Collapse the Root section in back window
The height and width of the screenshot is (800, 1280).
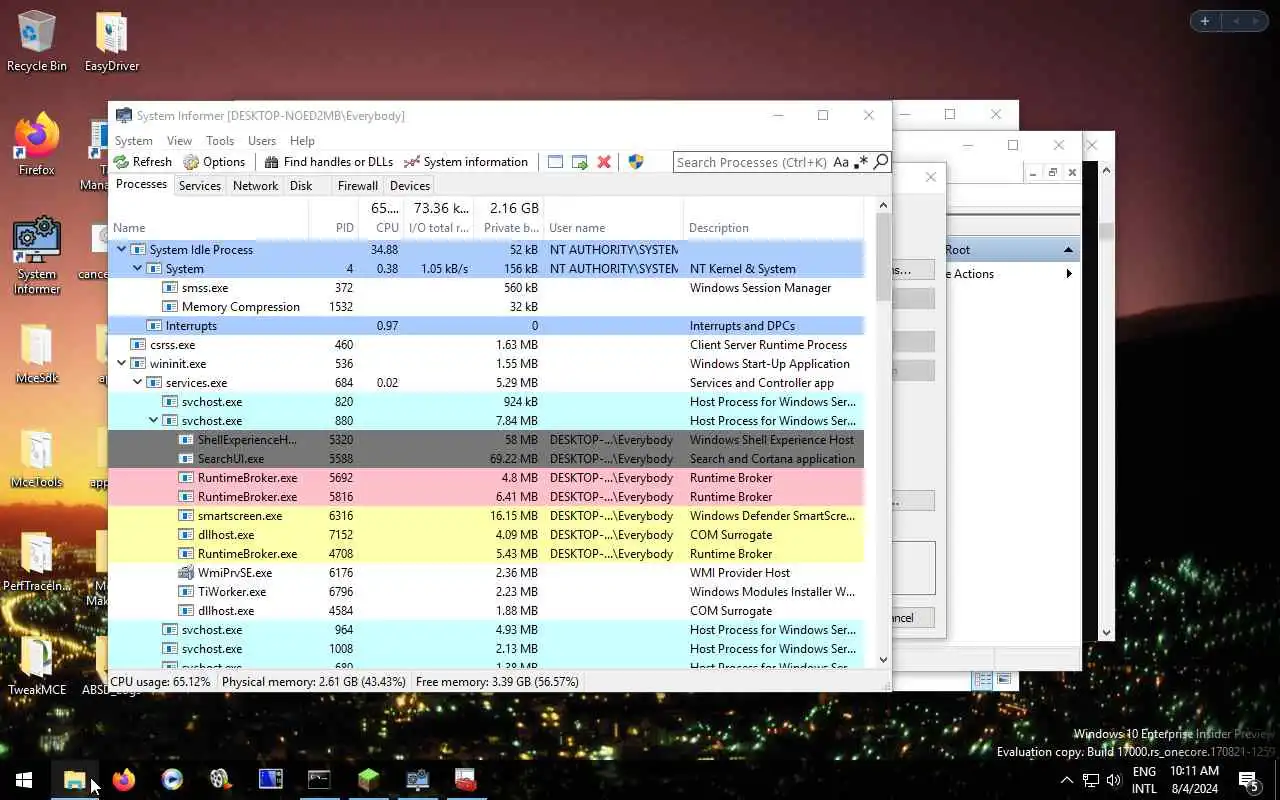1068,250
